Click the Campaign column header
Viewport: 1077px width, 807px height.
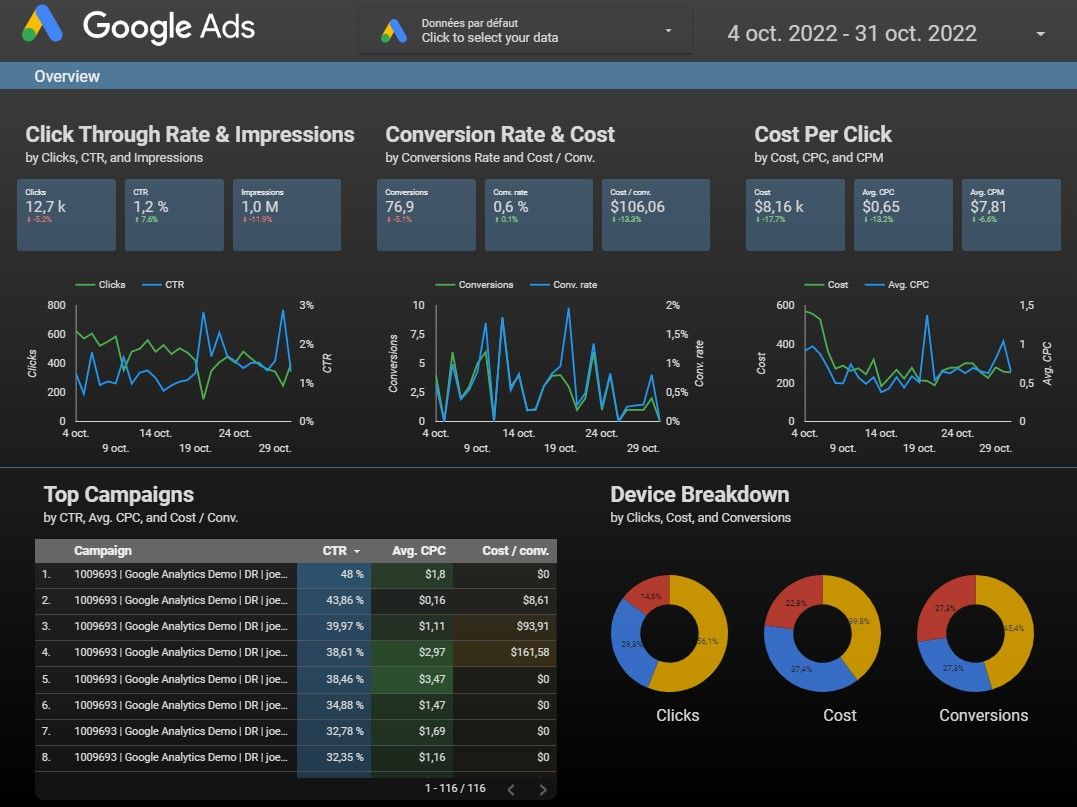[x=102, y=551]
